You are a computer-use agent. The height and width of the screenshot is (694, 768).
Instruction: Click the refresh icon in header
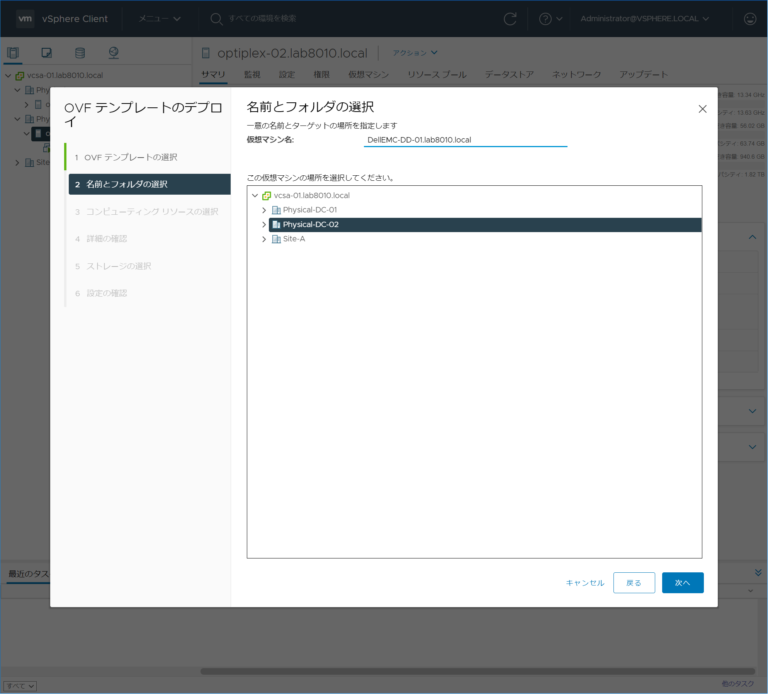[x=510, y=19]
